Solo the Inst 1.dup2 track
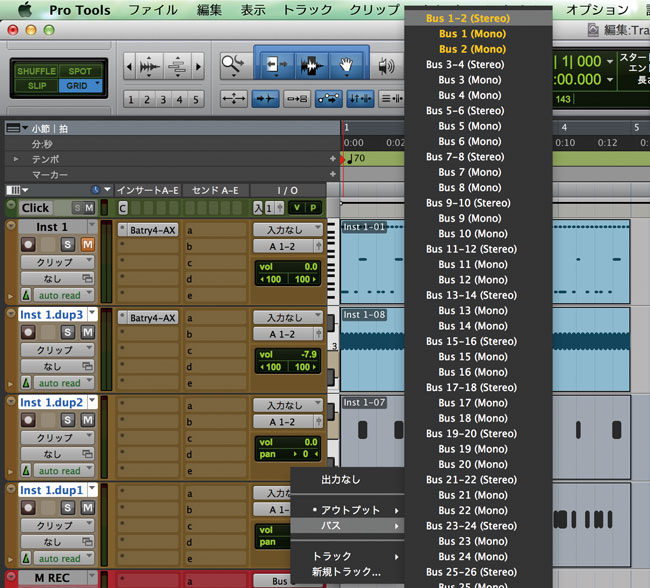This screenshot has width=650, height=588. point(68,420)
